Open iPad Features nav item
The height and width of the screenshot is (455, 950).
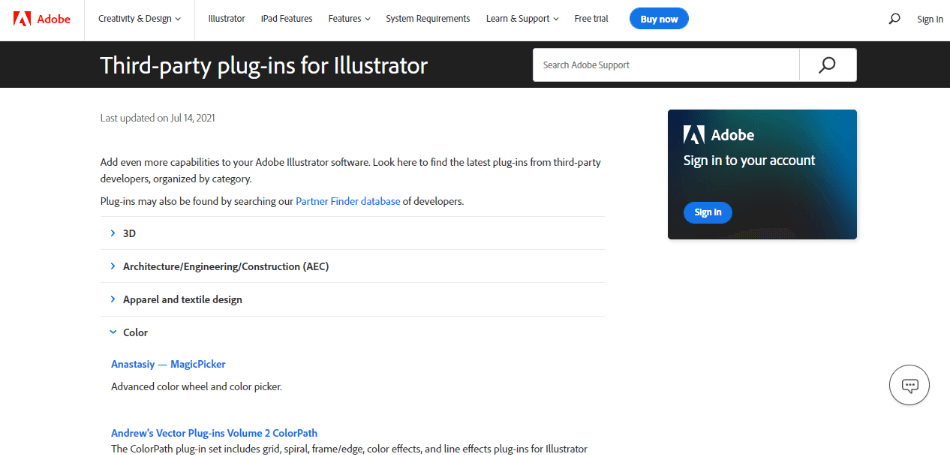click(x=287, y=19)
